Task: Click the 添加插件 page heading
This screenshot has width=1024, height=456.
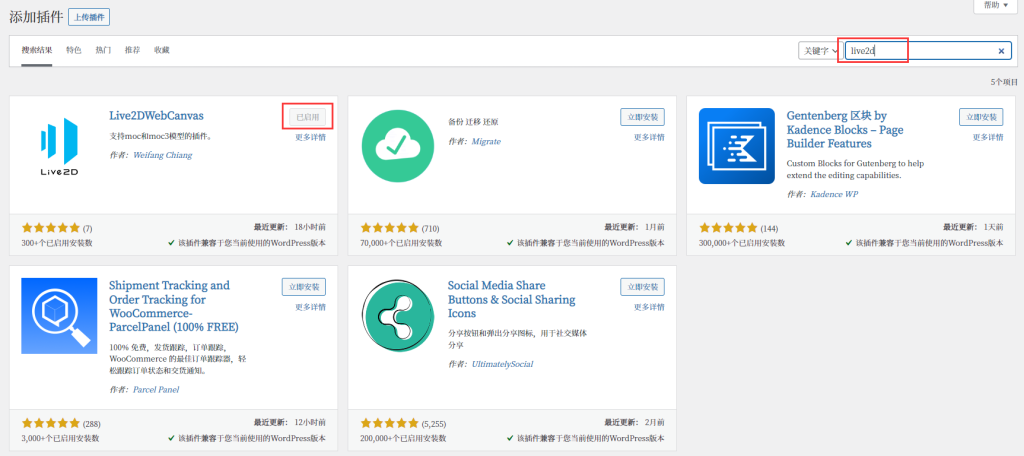Action: [x=37, y=17]
